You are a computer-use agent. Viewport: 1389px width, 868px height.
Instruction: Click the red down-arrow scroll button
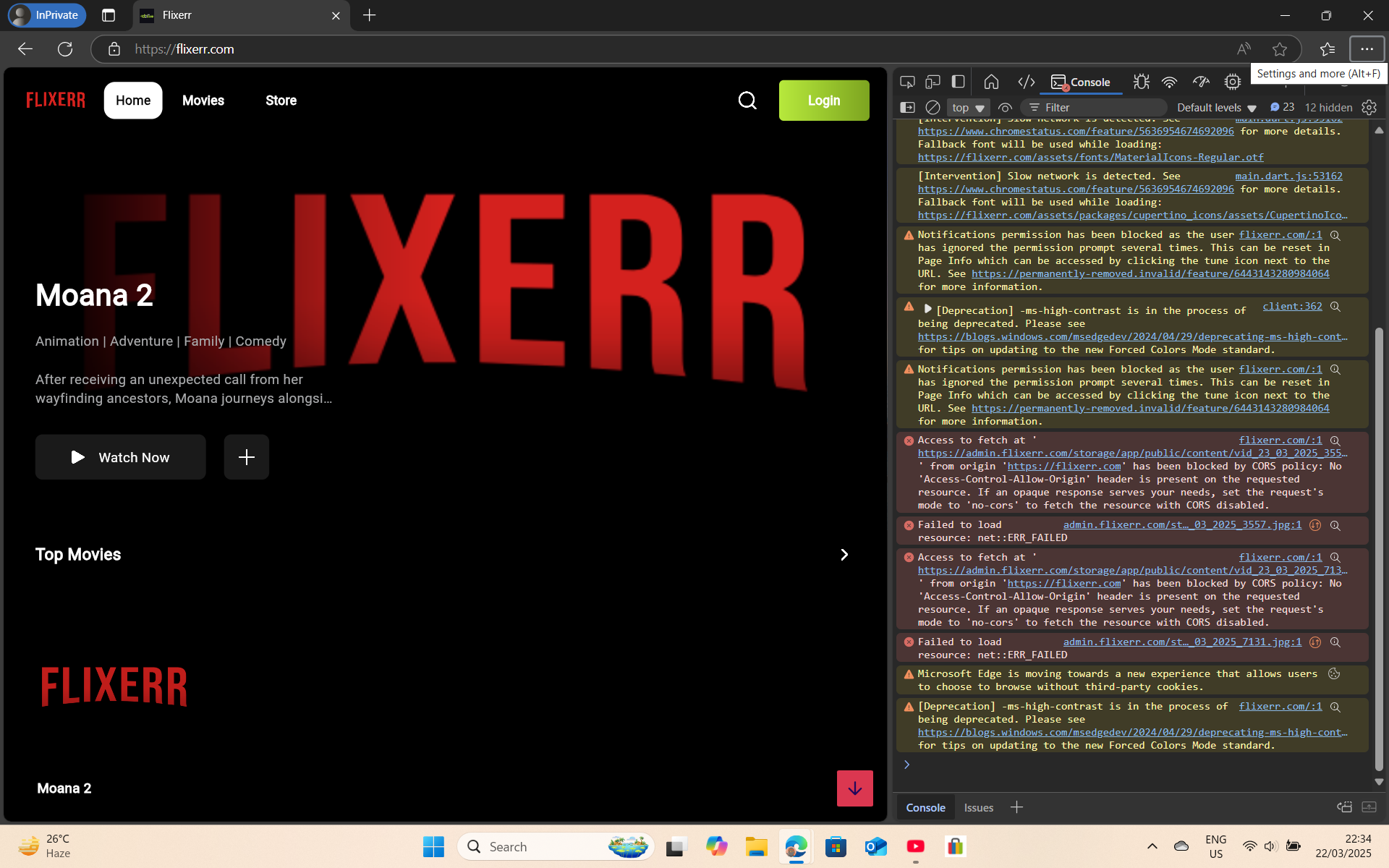click(855, 788)
